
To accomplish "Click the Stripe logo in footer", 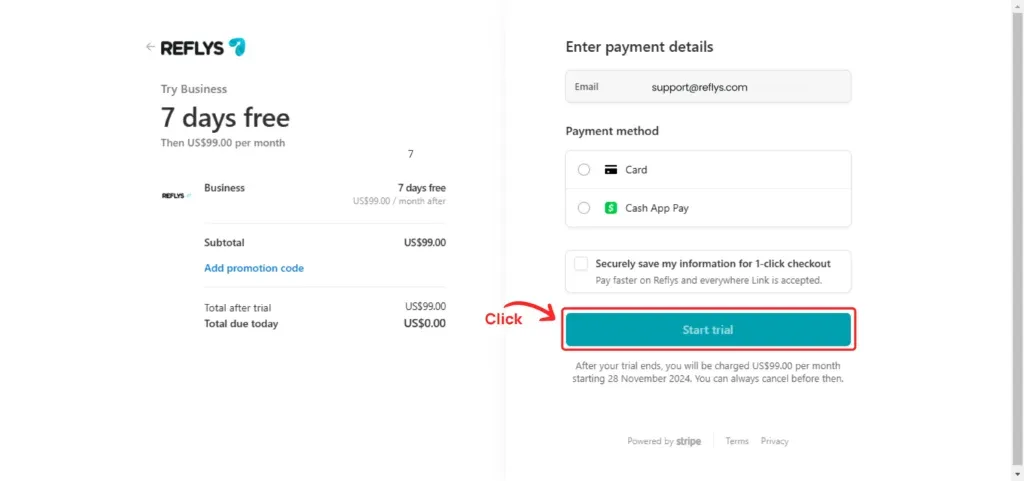I will (688, 441).
